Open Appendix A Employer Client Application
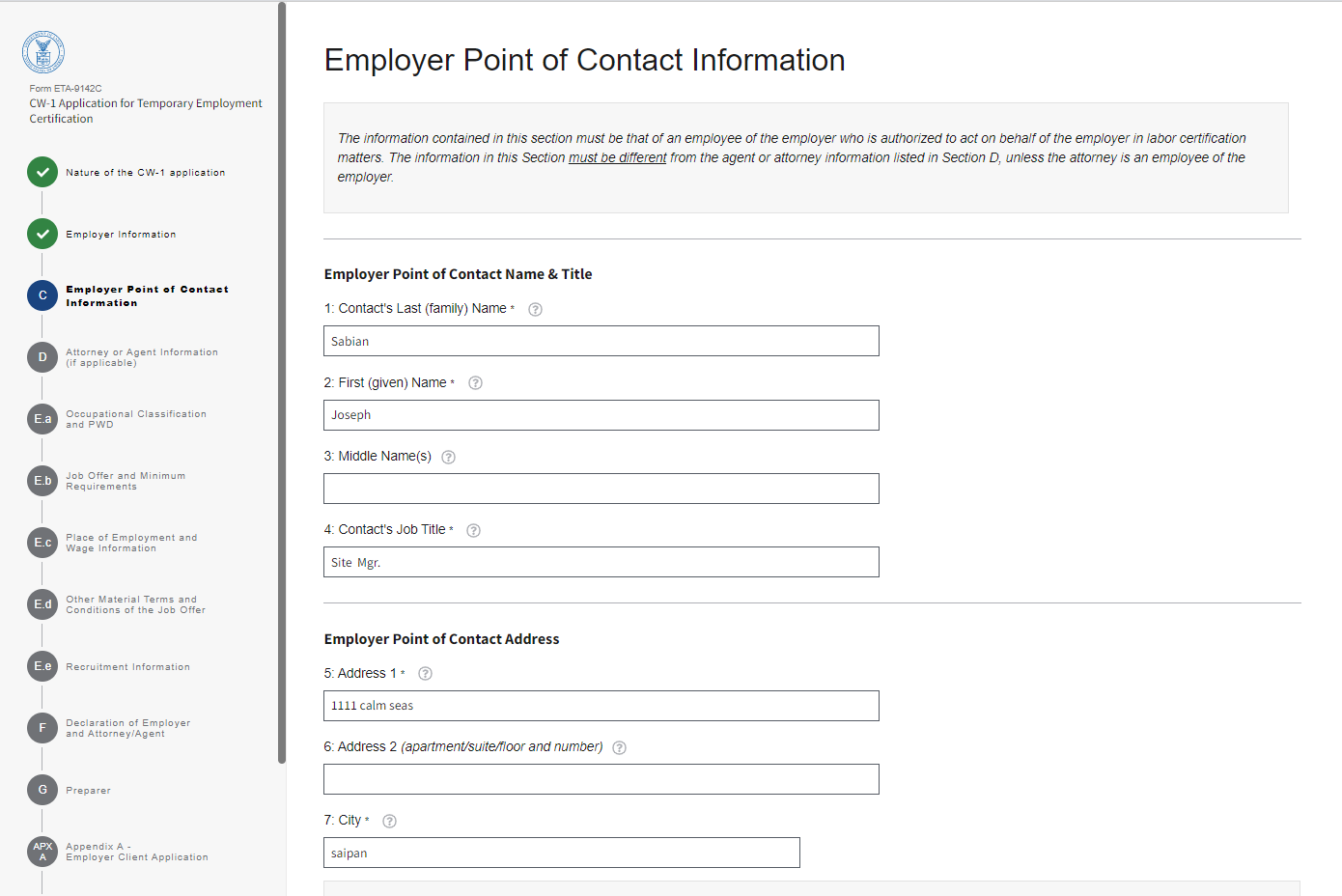The height and width of the screenshot is (896, 1342). pyautogui.click(x=42, y=852)
